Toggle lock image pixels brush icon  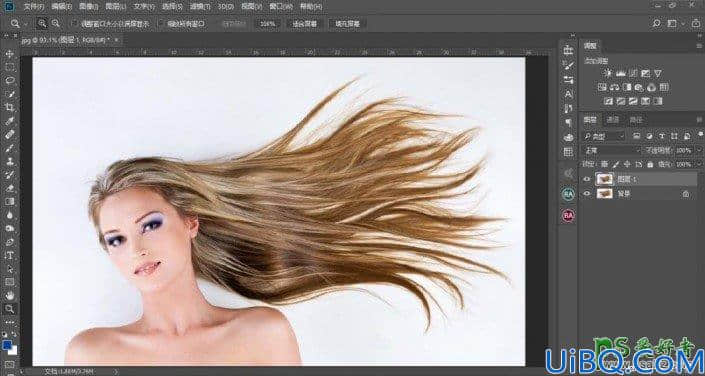click(x=616, y=164)
